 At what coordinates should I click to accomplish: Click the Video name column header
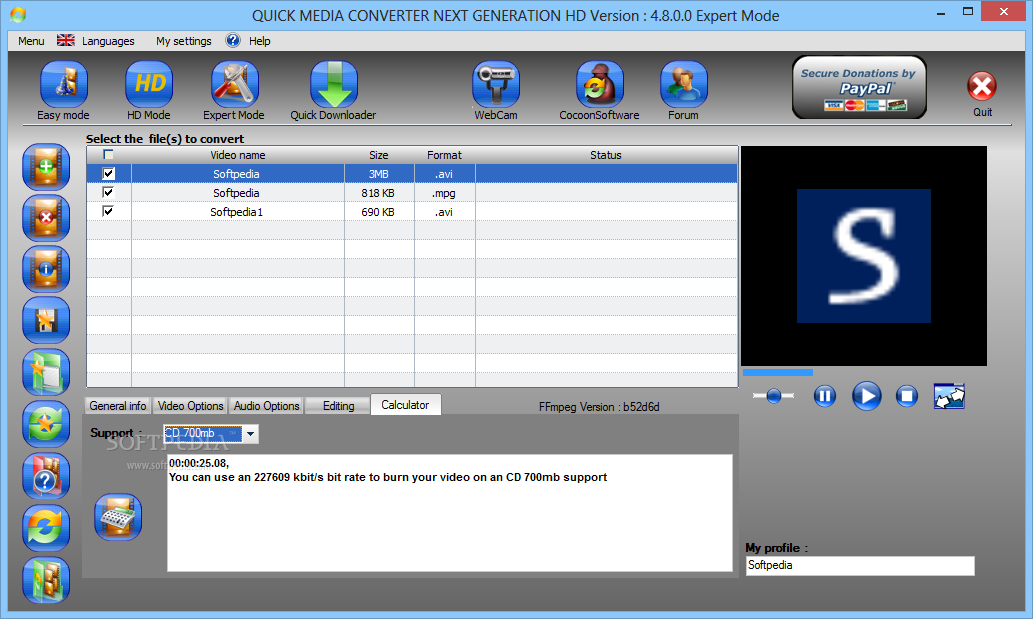coord(238,155)
